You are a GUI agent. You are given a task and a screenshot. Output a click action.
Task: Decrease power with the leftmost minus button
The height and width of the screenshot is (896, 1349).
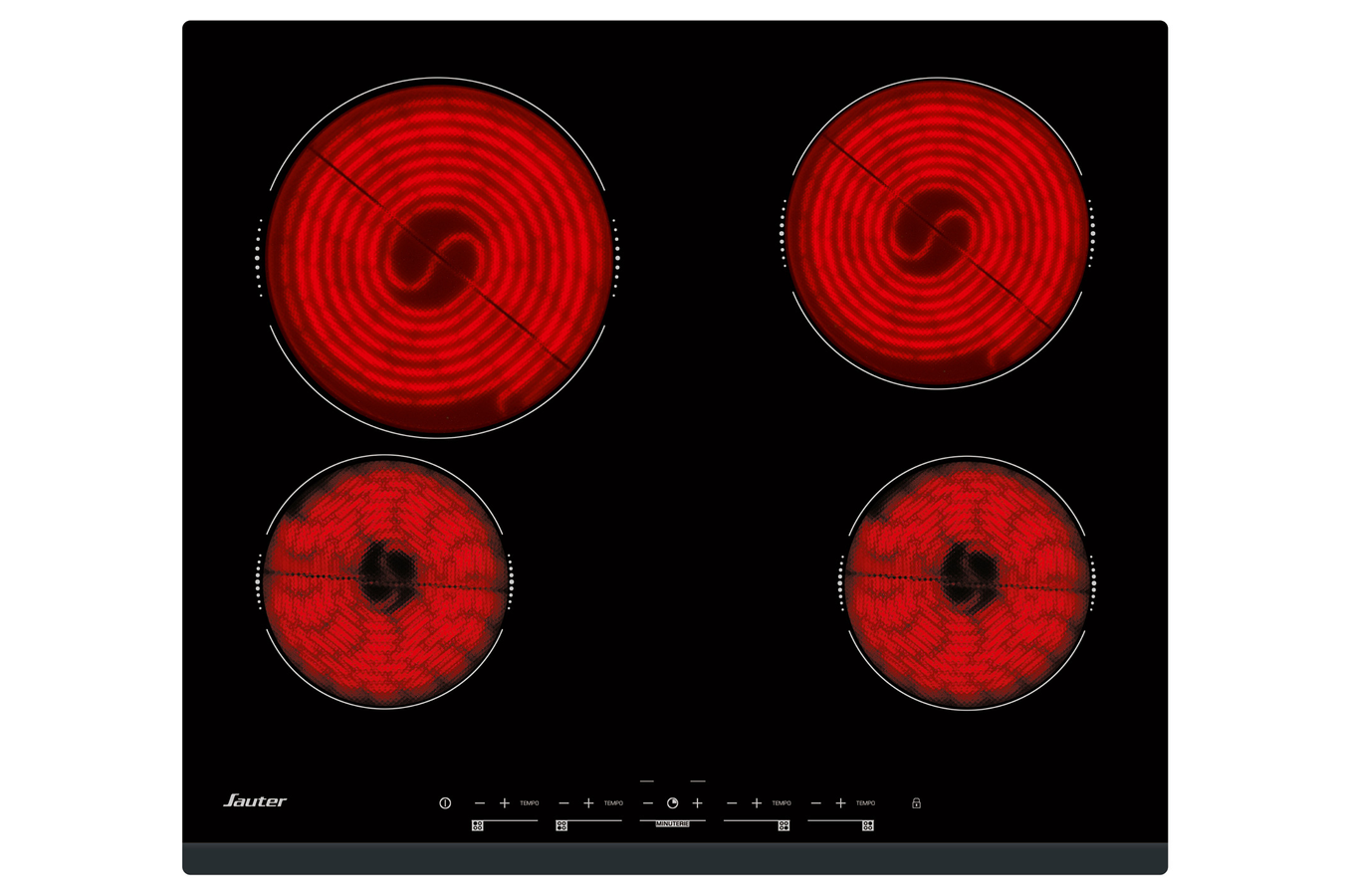(480, 803)
